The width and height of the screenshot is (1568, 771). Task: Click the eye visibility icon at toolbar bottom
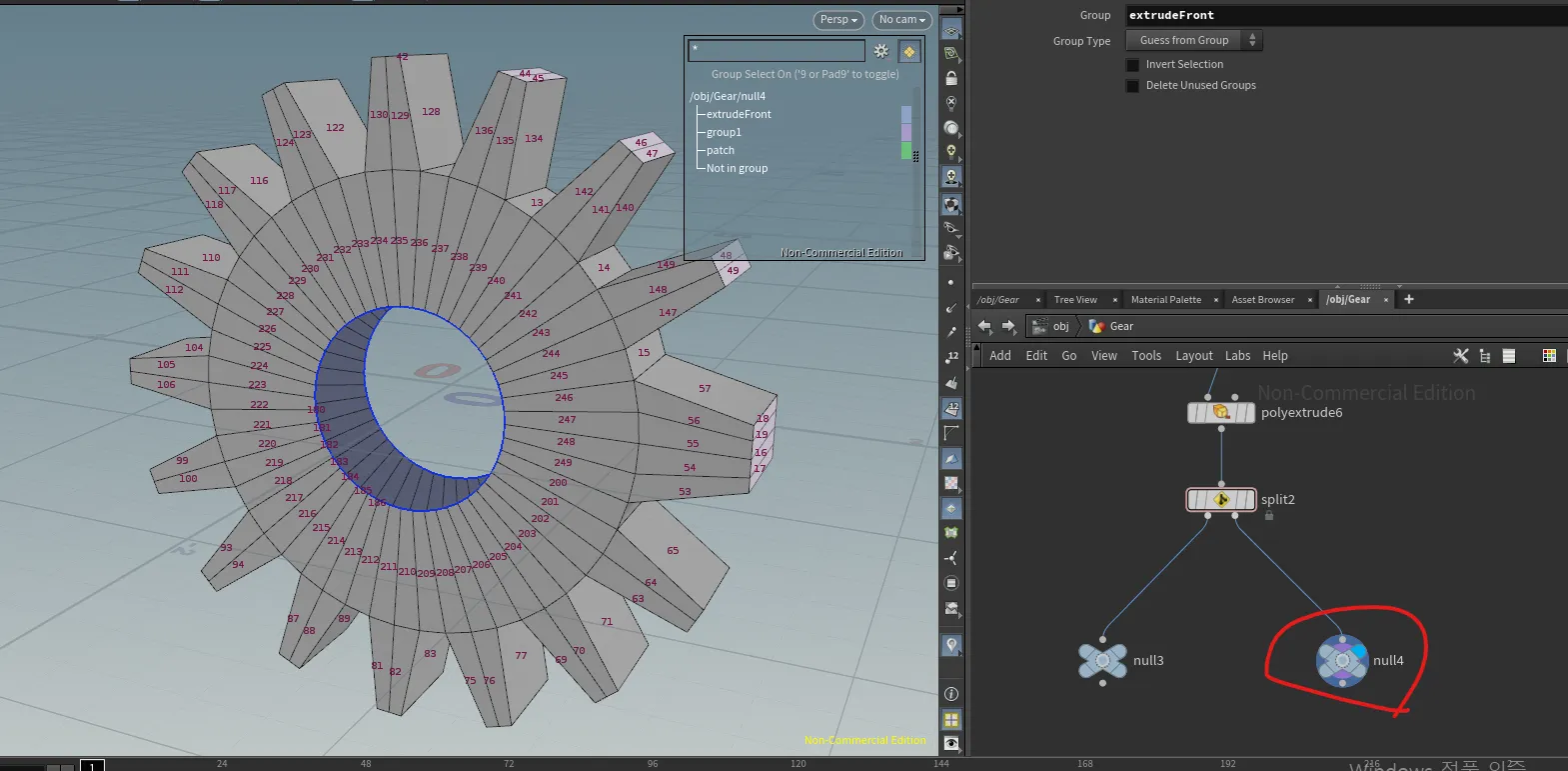951,744
